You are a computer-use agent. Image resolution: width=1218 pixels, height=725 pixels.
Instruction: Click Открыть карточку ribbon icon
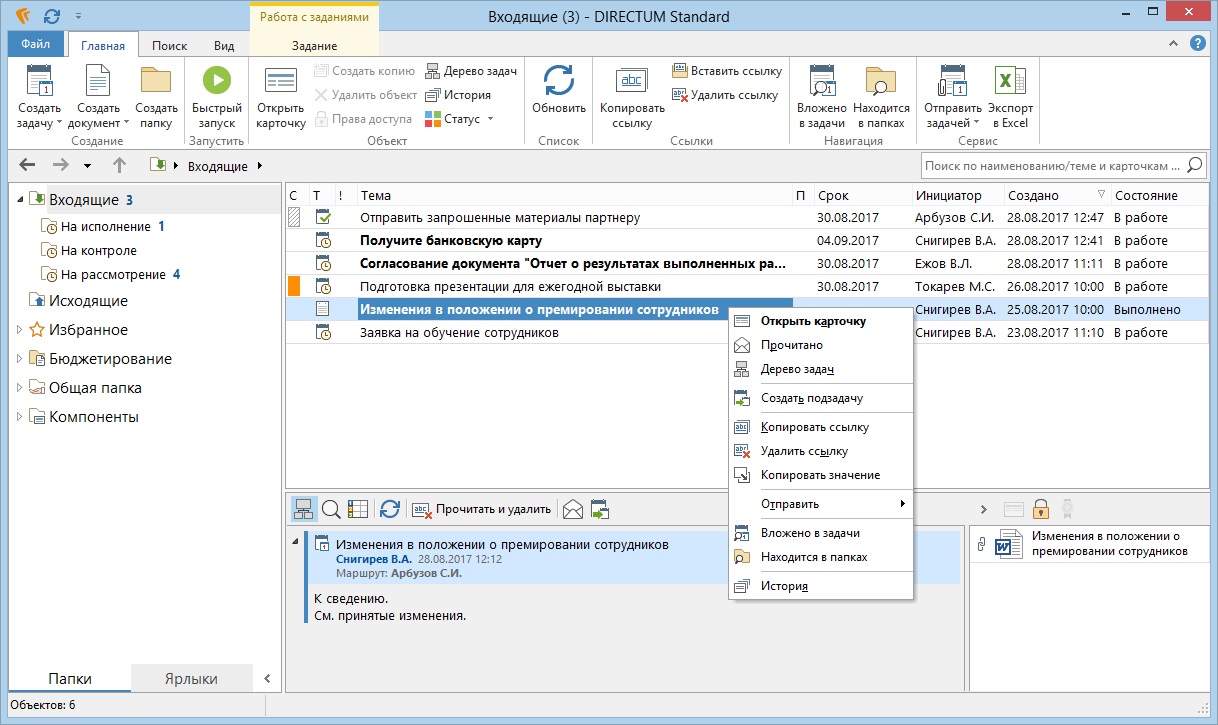coord(281,80)
